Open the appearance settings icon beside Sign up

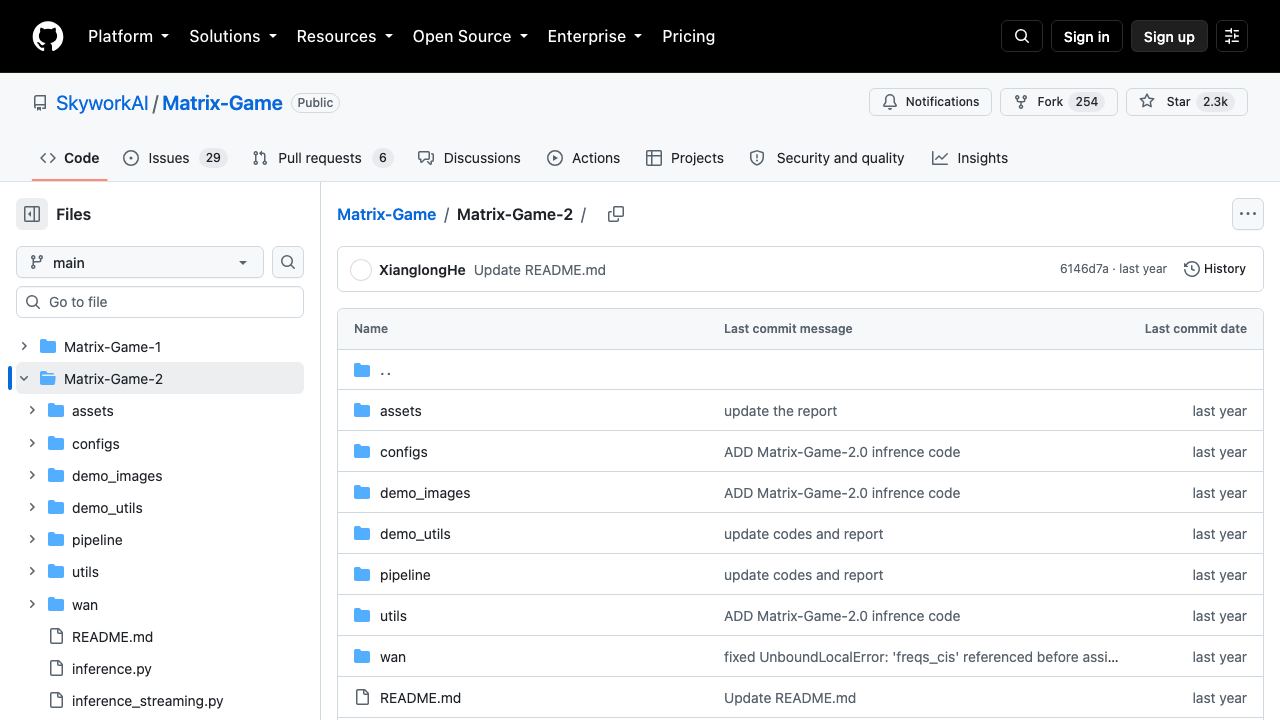point(1232,36)
